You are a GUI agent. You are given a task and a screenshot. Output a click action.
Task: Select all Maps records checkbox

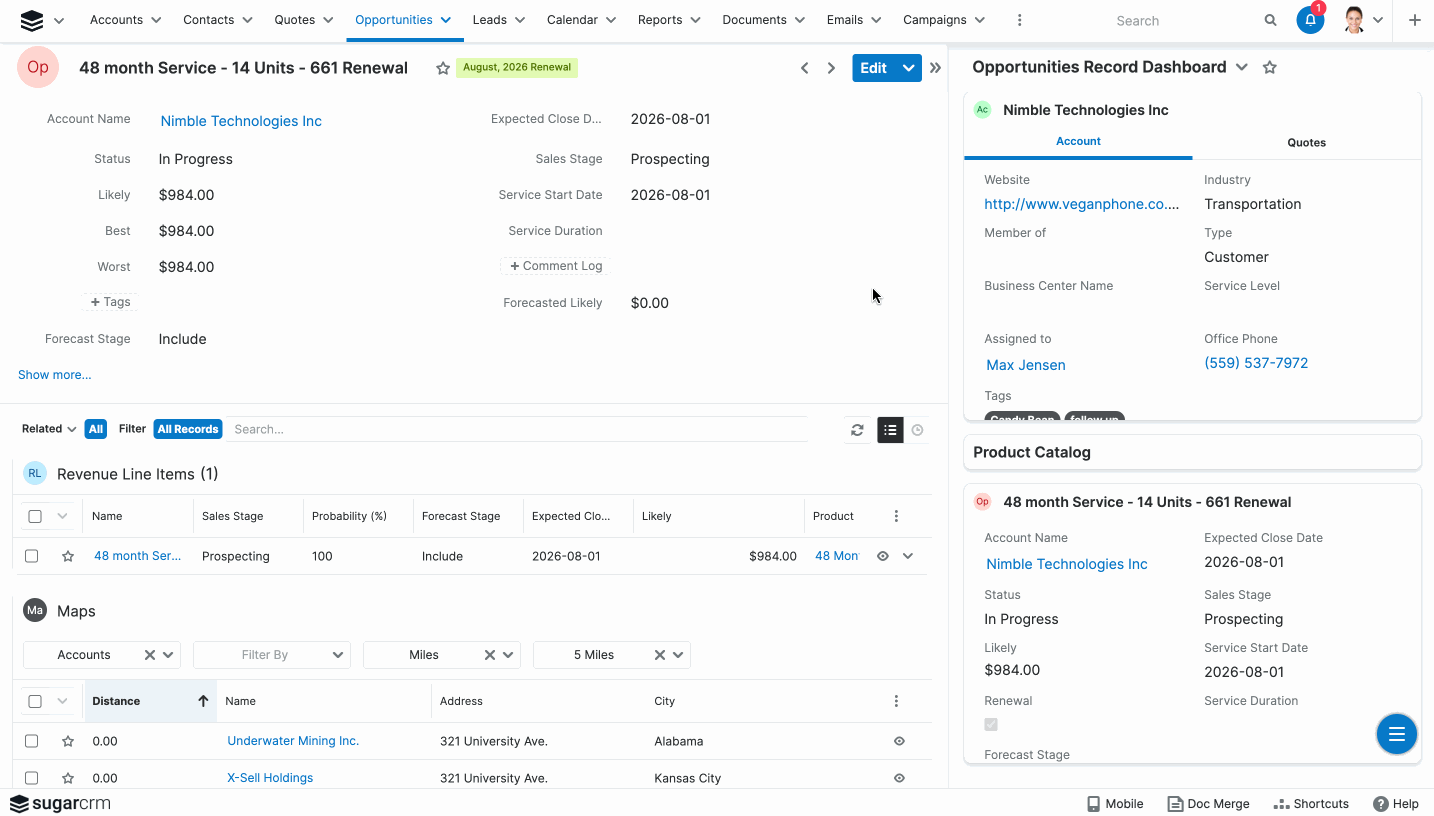tap(35, 701)
